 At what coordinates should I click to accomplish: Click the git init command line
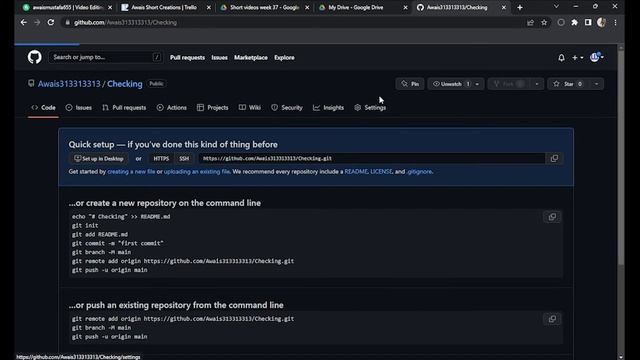[85, 225]
